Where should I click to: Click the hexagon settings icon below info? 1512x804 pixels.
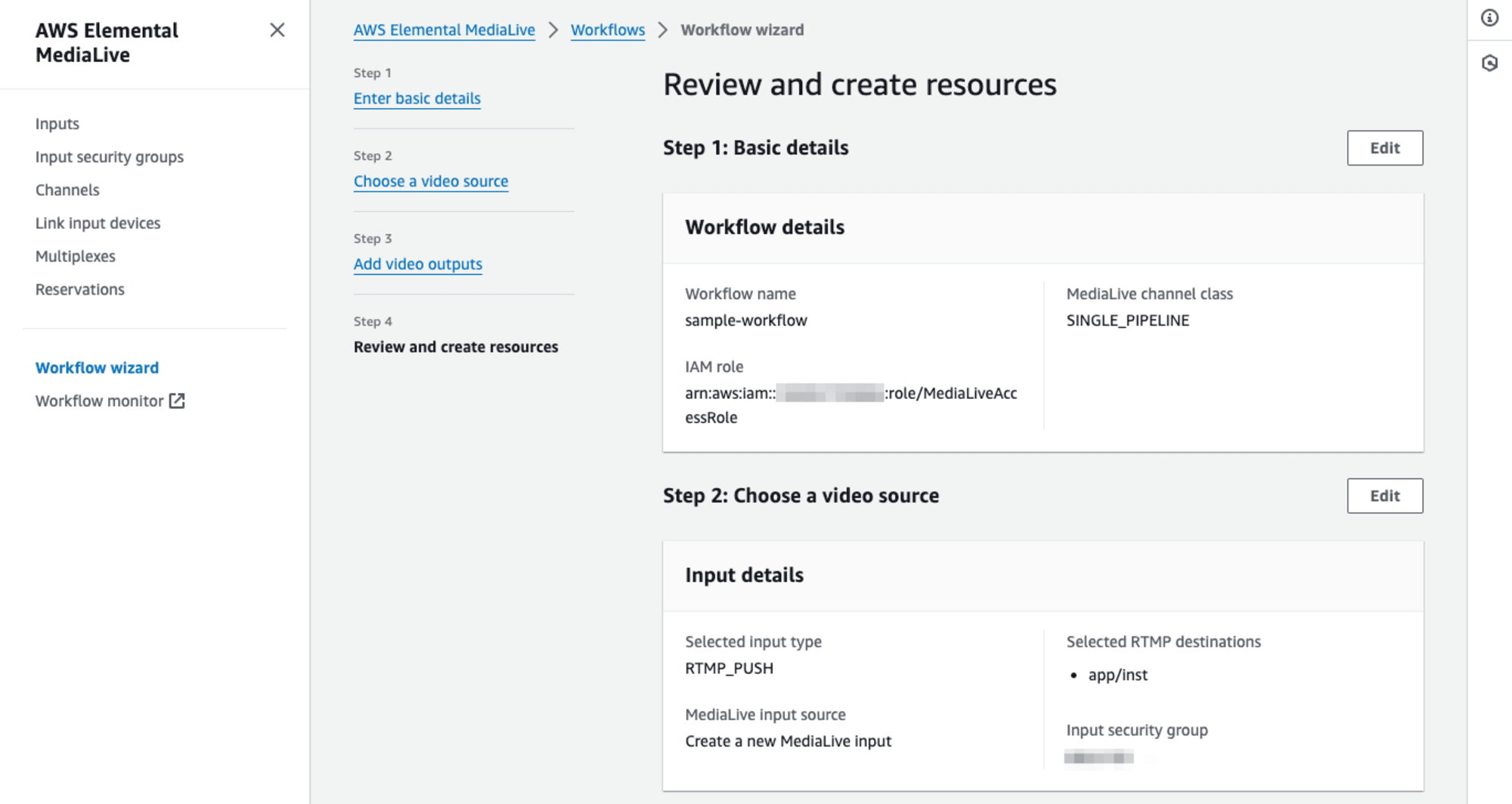coord(1489,63)
